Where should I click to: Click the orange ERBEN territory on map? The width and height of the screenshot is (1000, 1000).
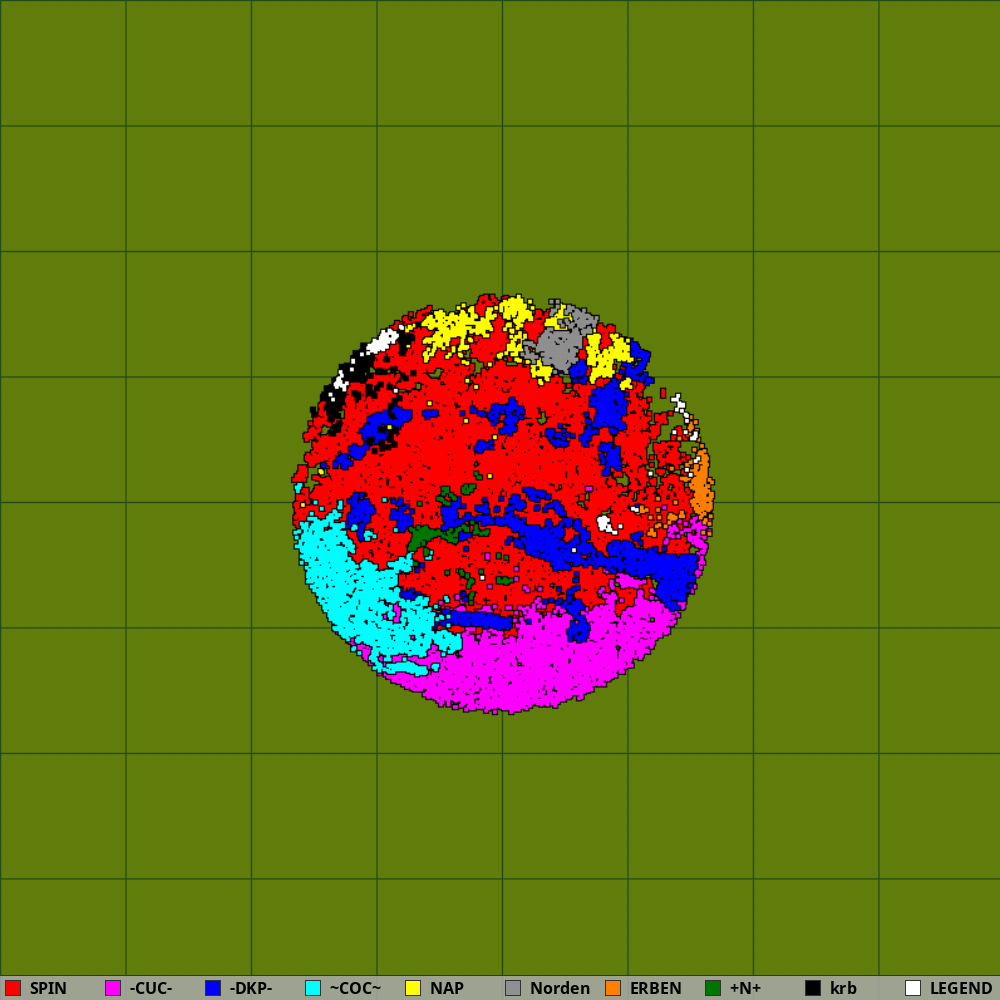pos(702,486)
